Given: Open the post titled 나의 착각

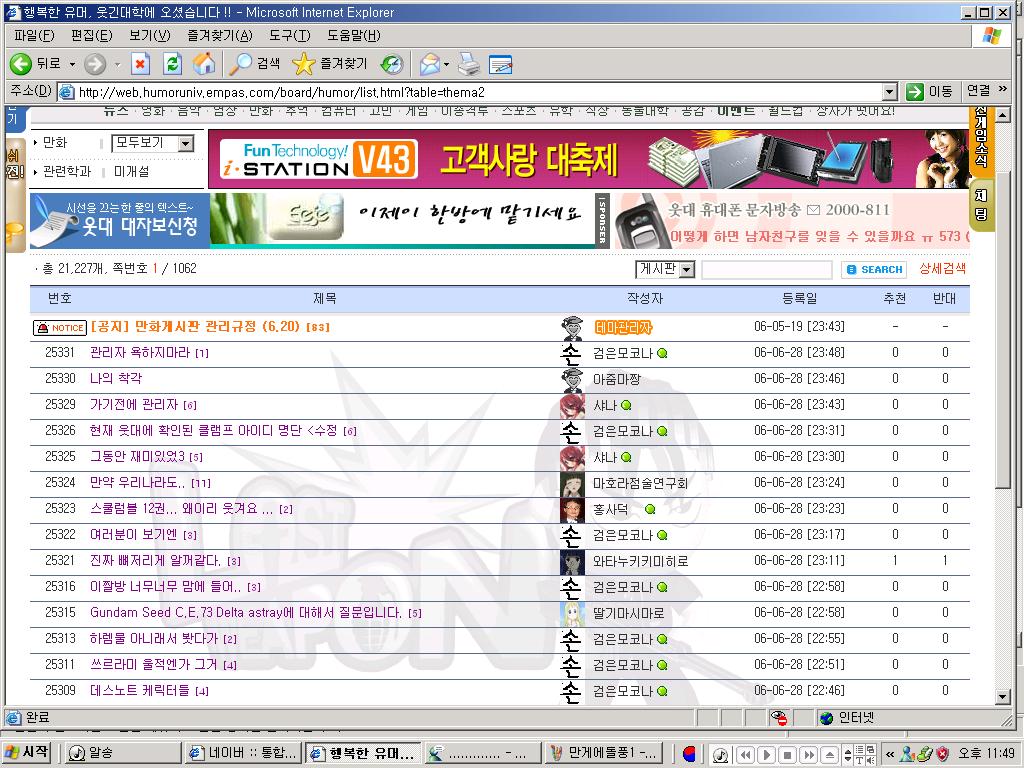Looking at the screenshot, I should click(x=116, y=379).
